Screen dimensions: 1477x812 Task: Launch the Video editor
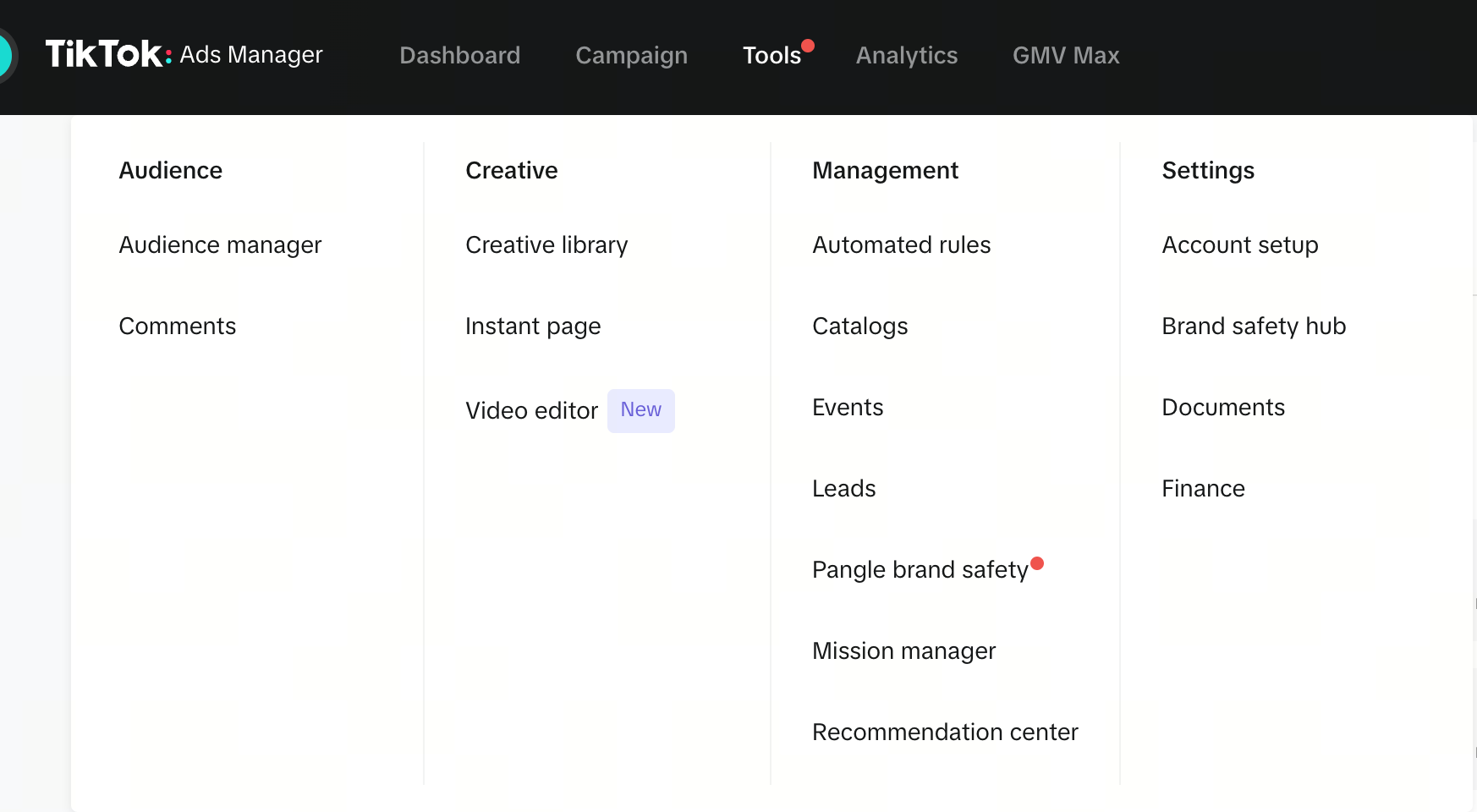(x=532, y=410)
